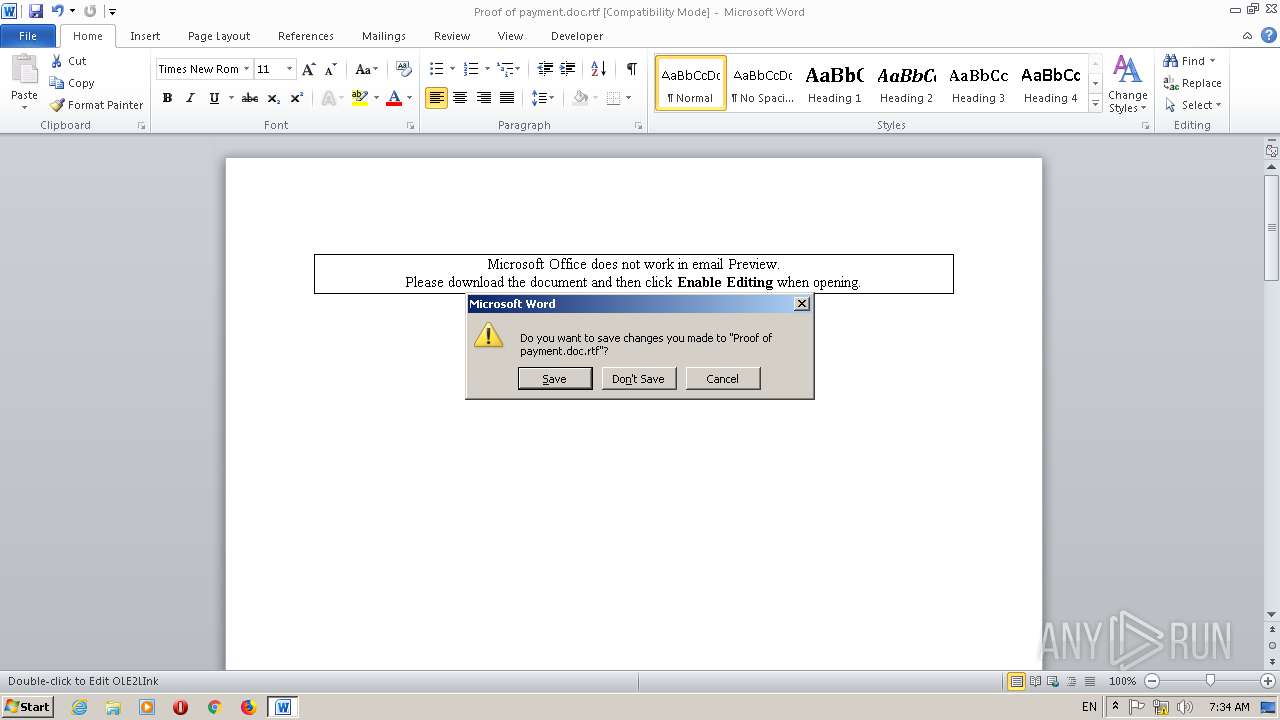Click the vertical scrollbar thumb
1280x720 pixels.
[1272, 227]
